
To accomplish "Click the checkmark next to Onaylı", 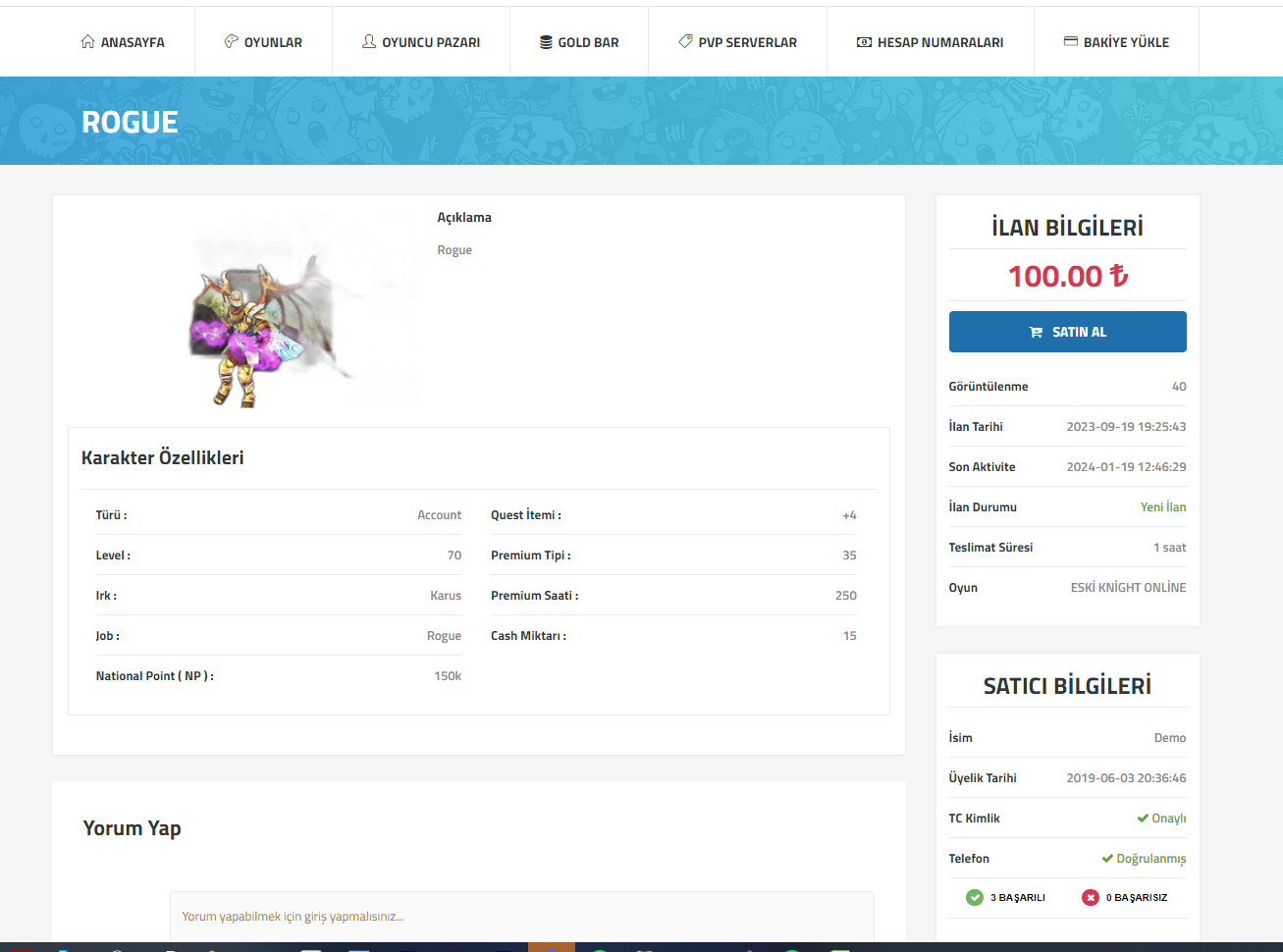I will pos(1143,819).
